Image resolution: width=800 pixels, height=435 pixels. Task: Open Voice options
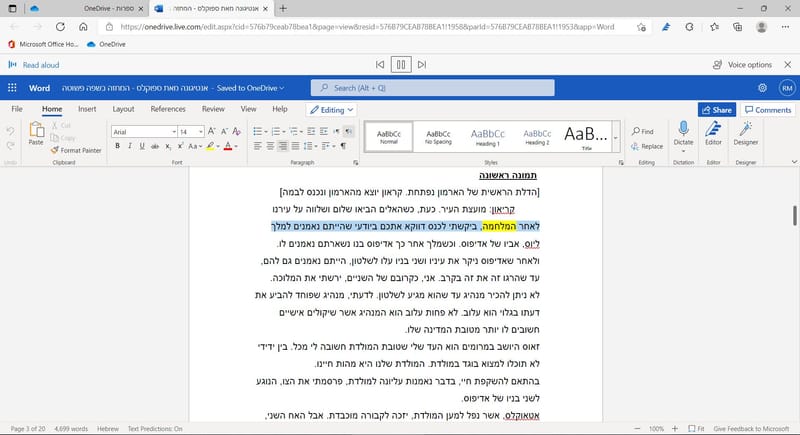(x=742, y=65)
